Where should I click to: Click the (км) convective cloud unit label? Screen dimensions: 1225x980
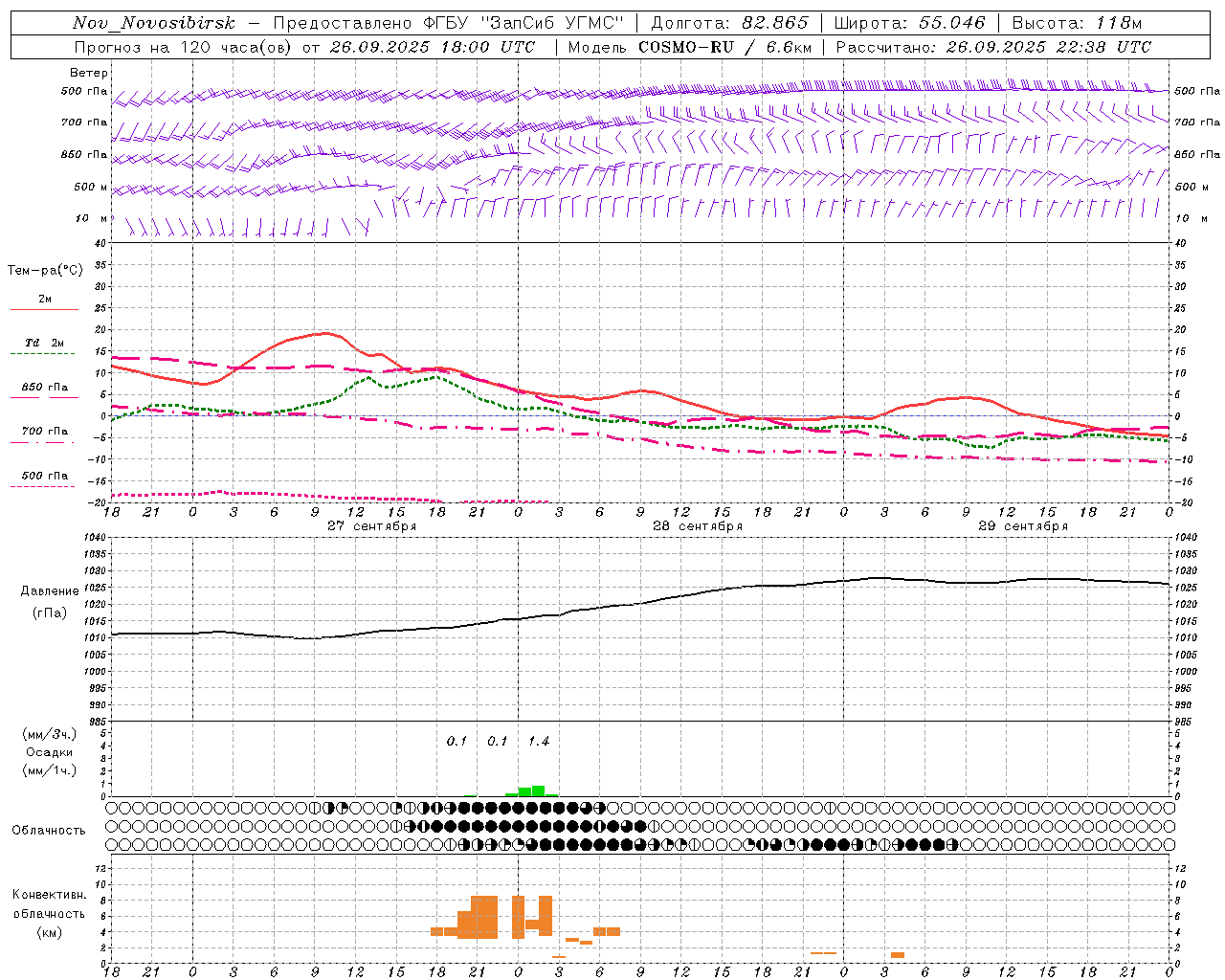point(50,932)
